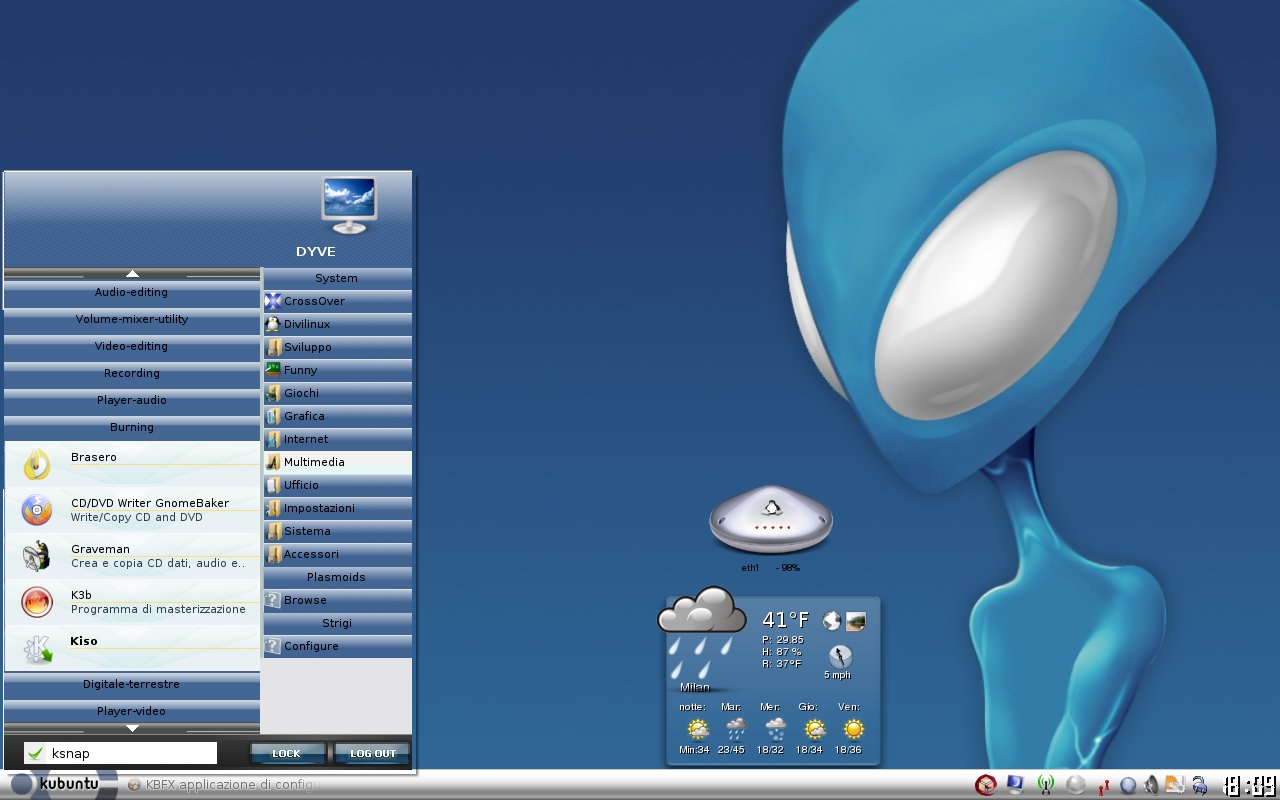Click the DYVE monitor user icon

coord(349,205)
